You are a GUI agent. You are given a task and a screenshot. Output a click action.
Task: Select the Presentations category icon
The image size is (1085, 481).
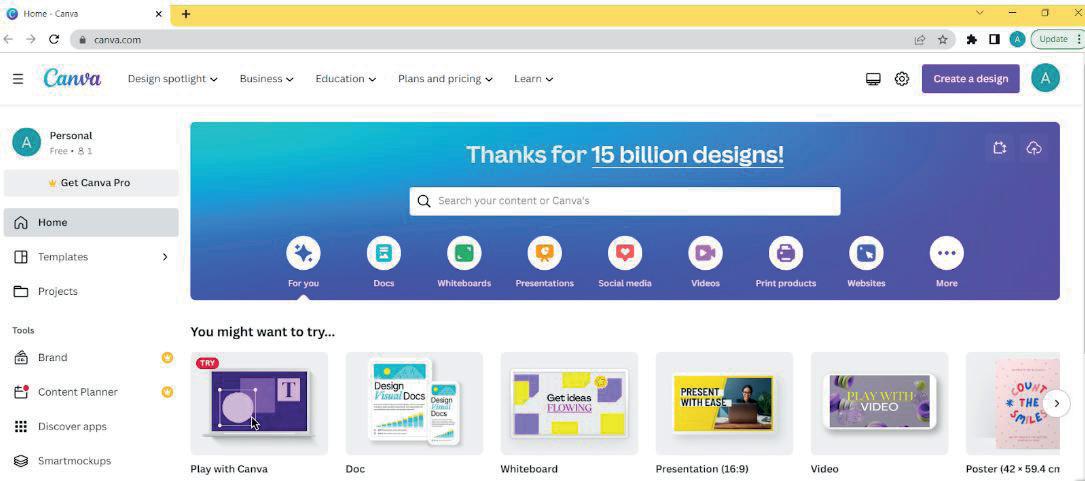545,253
